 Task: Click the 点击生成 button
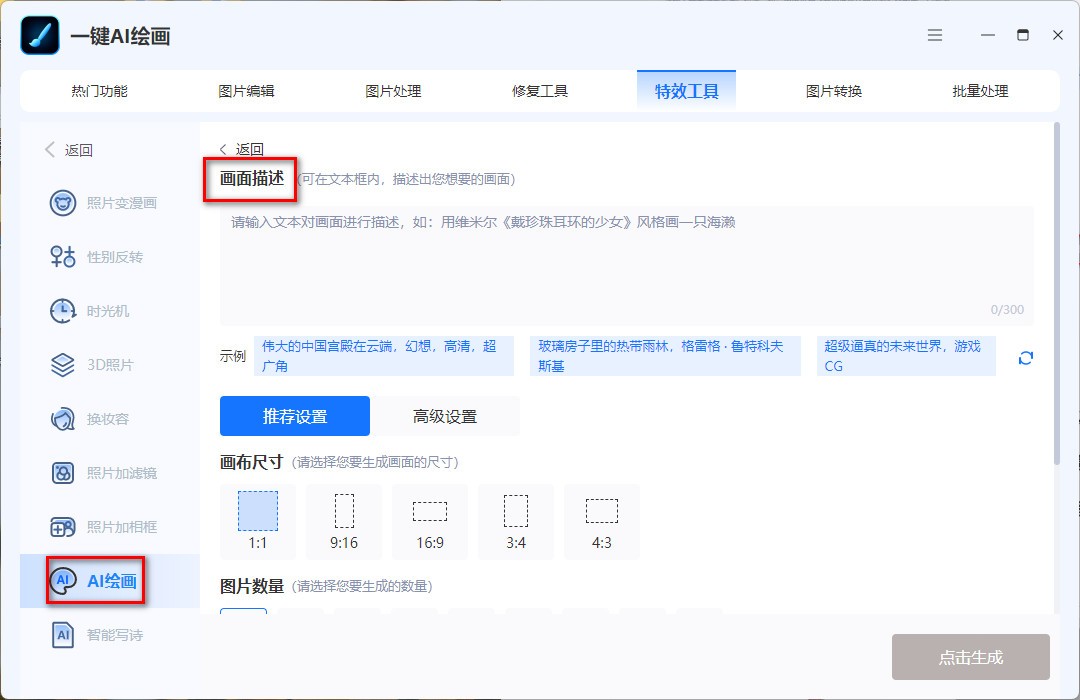tap(970, 657)
